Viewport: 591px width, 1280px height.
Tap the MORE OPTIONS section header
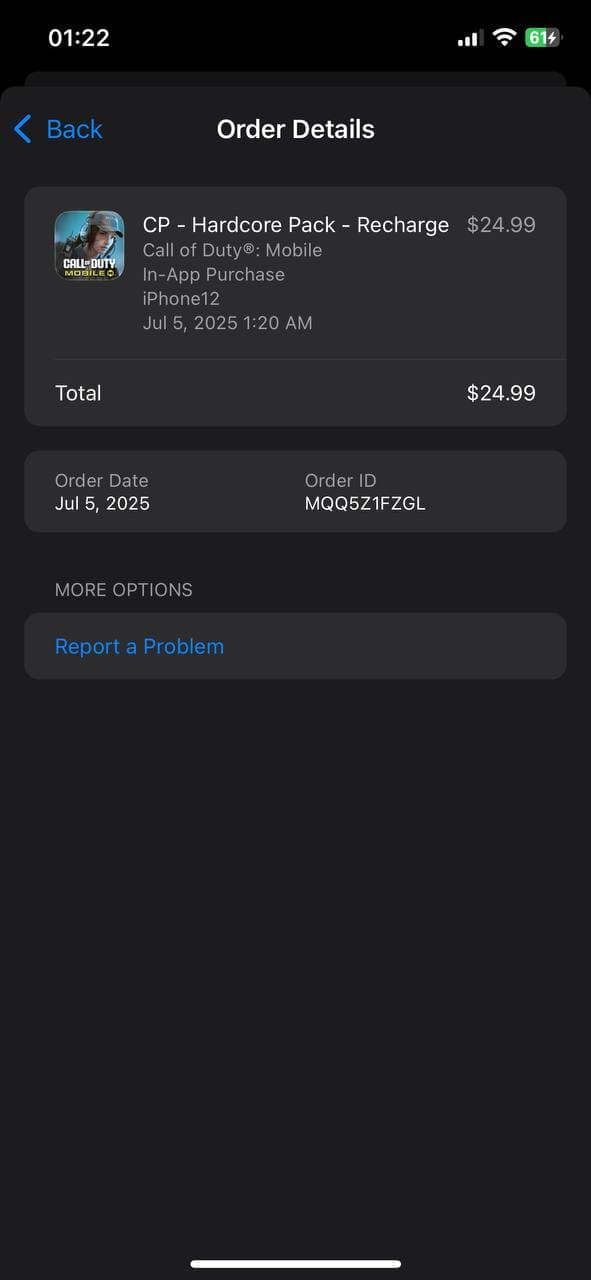coord(124,590)
